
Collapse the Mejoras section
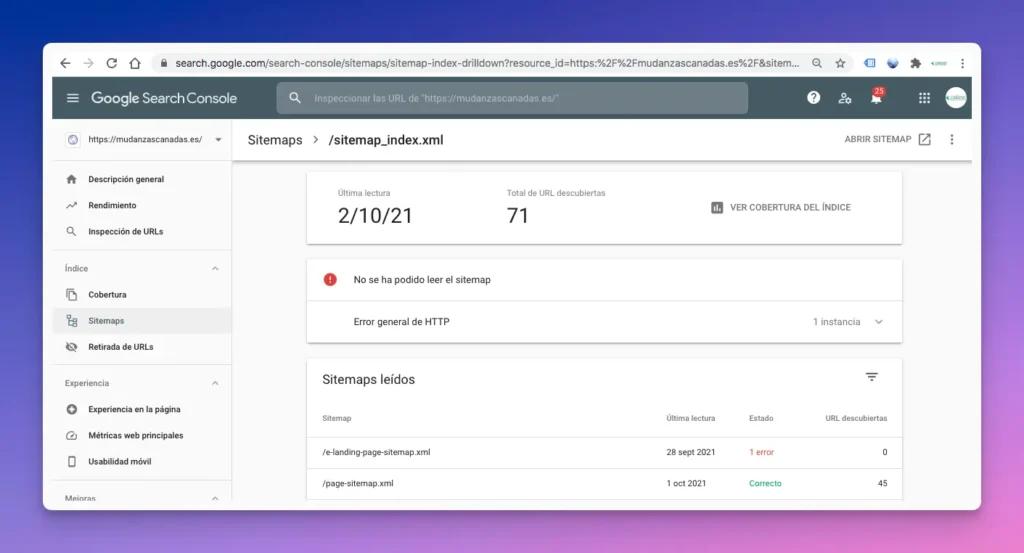215,498
